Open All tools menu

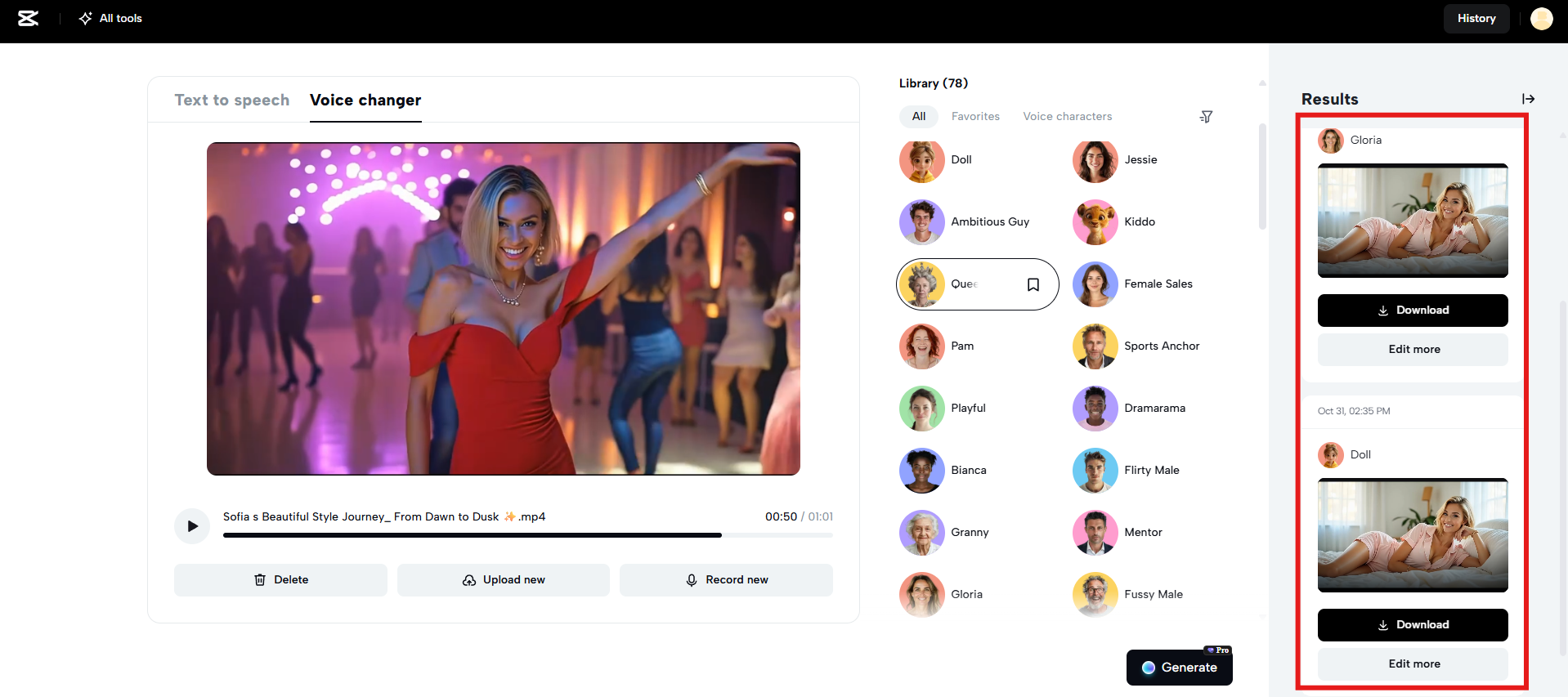click(x=110, y=18)
